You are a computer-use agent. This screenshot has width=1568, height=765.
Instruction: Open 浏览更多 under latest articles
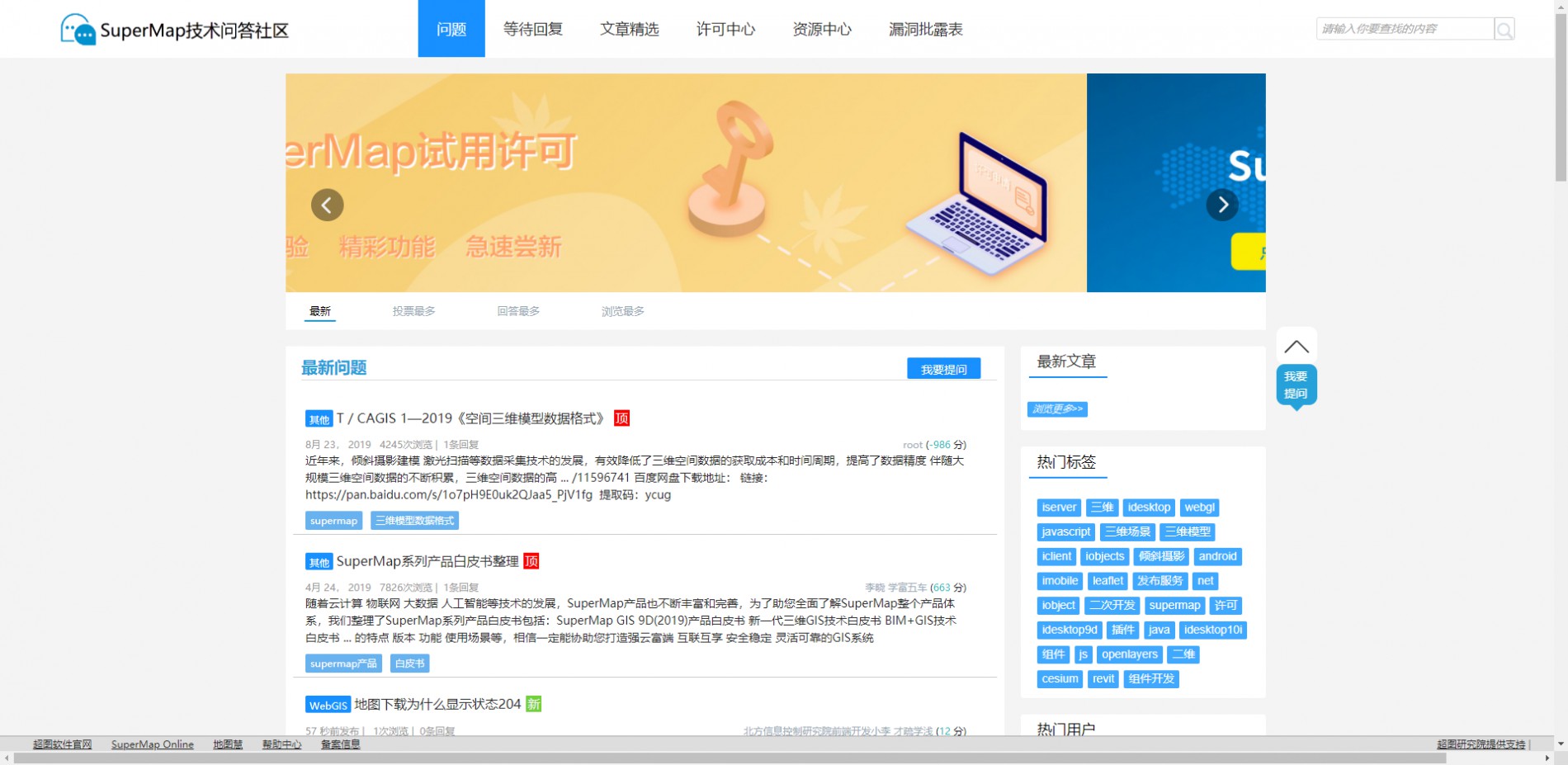(x=1057, y=409)
